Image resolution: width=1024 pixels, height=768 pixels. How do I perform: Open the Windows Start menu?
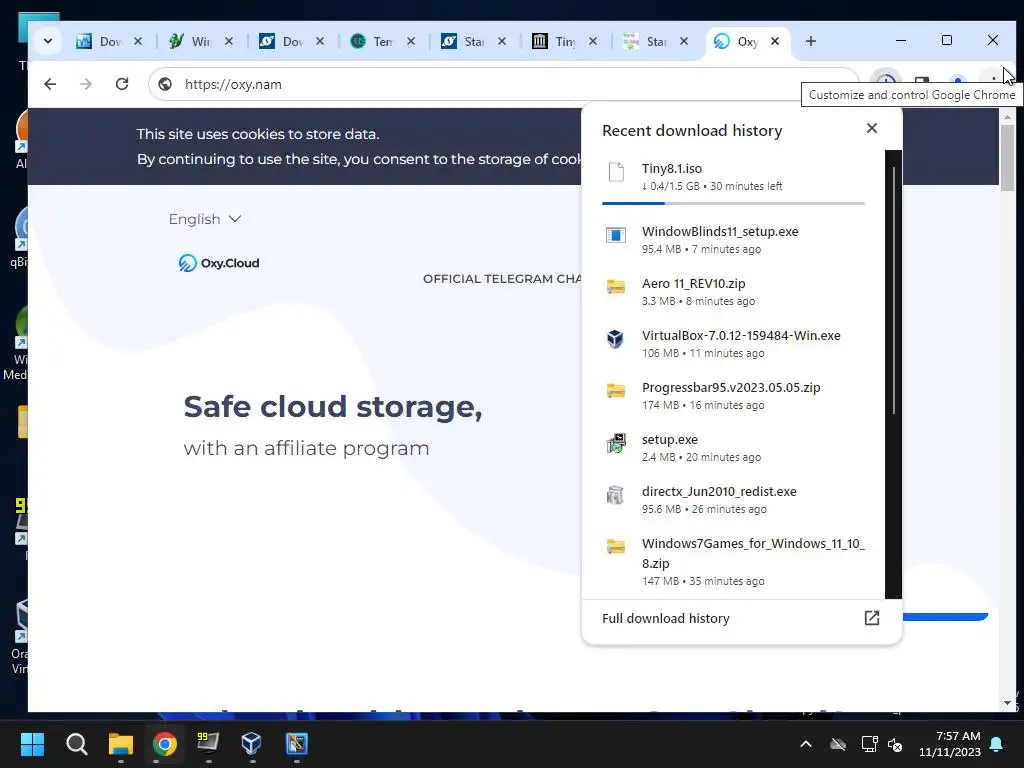(32, 744)
